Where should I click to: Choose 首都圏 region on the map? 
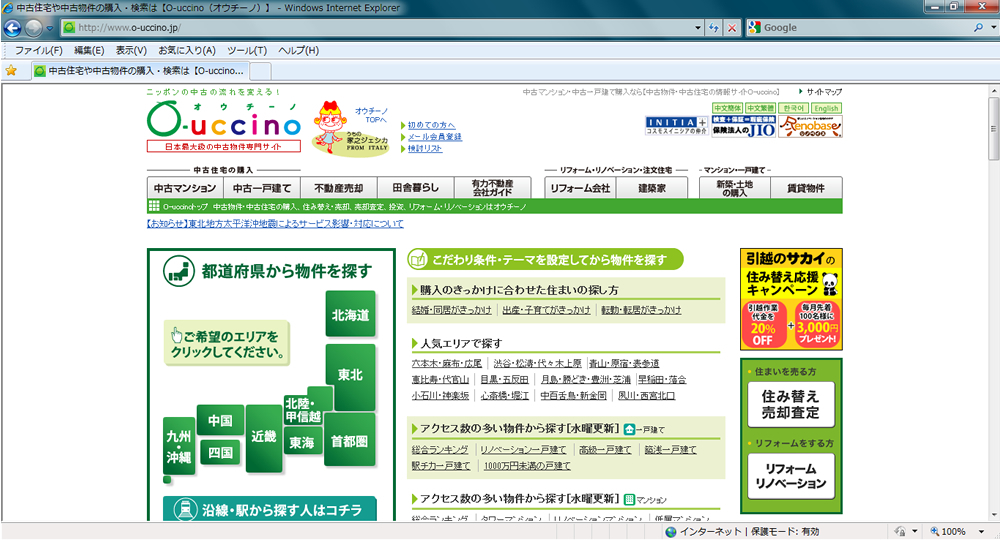(349, 441)
